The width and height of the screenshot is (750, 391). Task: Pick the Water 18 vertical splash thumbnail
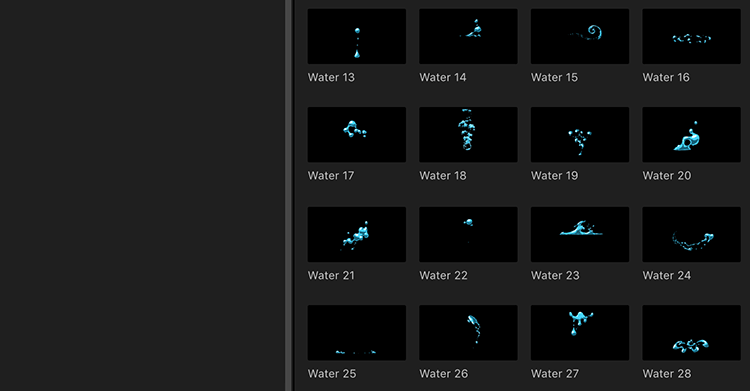click(468, 134)
